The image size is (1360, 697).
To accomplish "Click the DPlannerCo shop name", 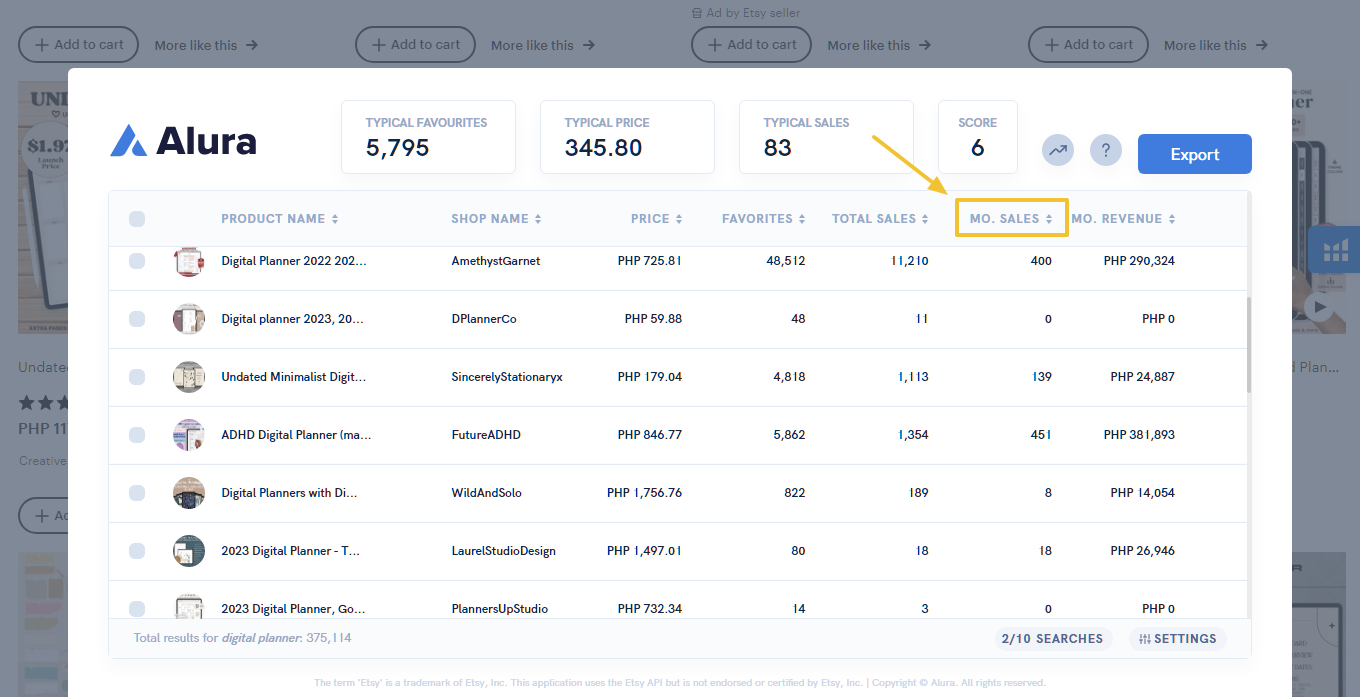I will [x=484, y=319].
